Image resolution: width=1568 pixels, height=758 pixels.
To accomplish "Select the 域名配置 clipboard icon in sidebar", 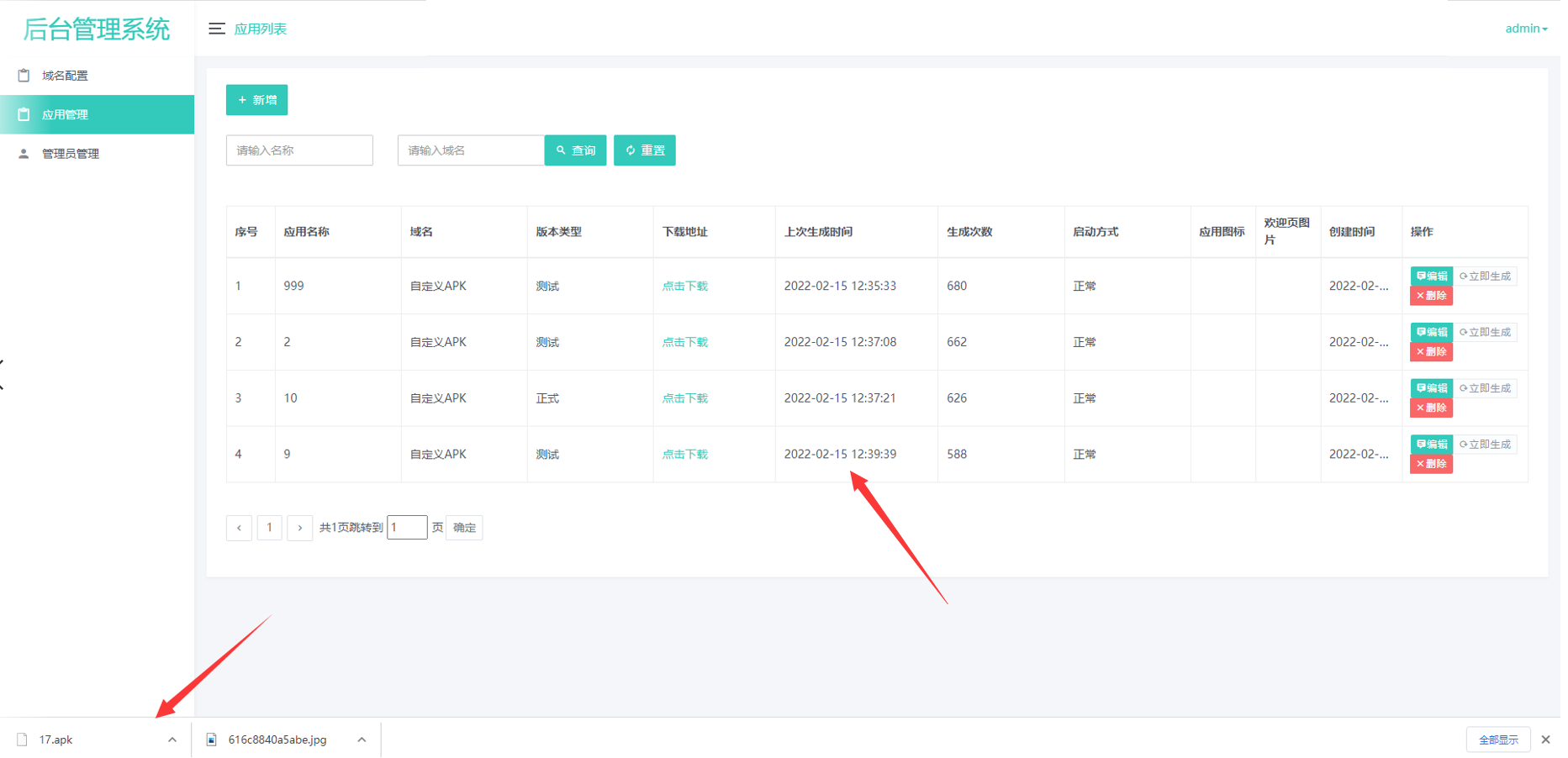I will click(24, 75).
